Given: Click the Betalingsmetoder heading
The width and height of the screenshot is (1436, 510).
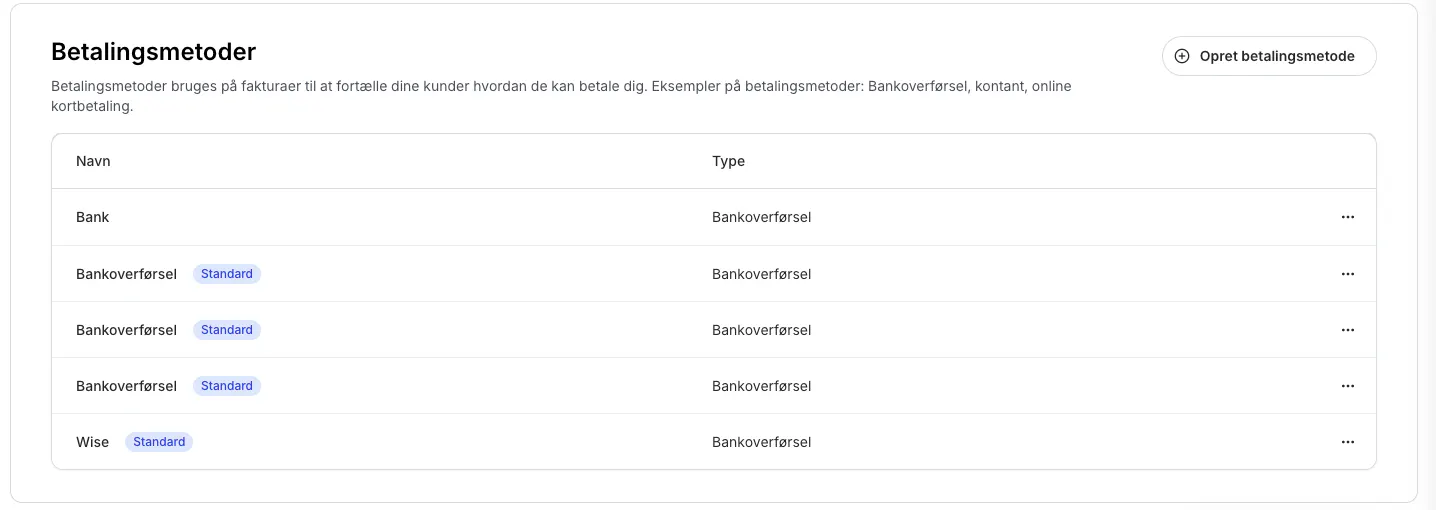Looking at the screenshot, I should pos(153,51).
